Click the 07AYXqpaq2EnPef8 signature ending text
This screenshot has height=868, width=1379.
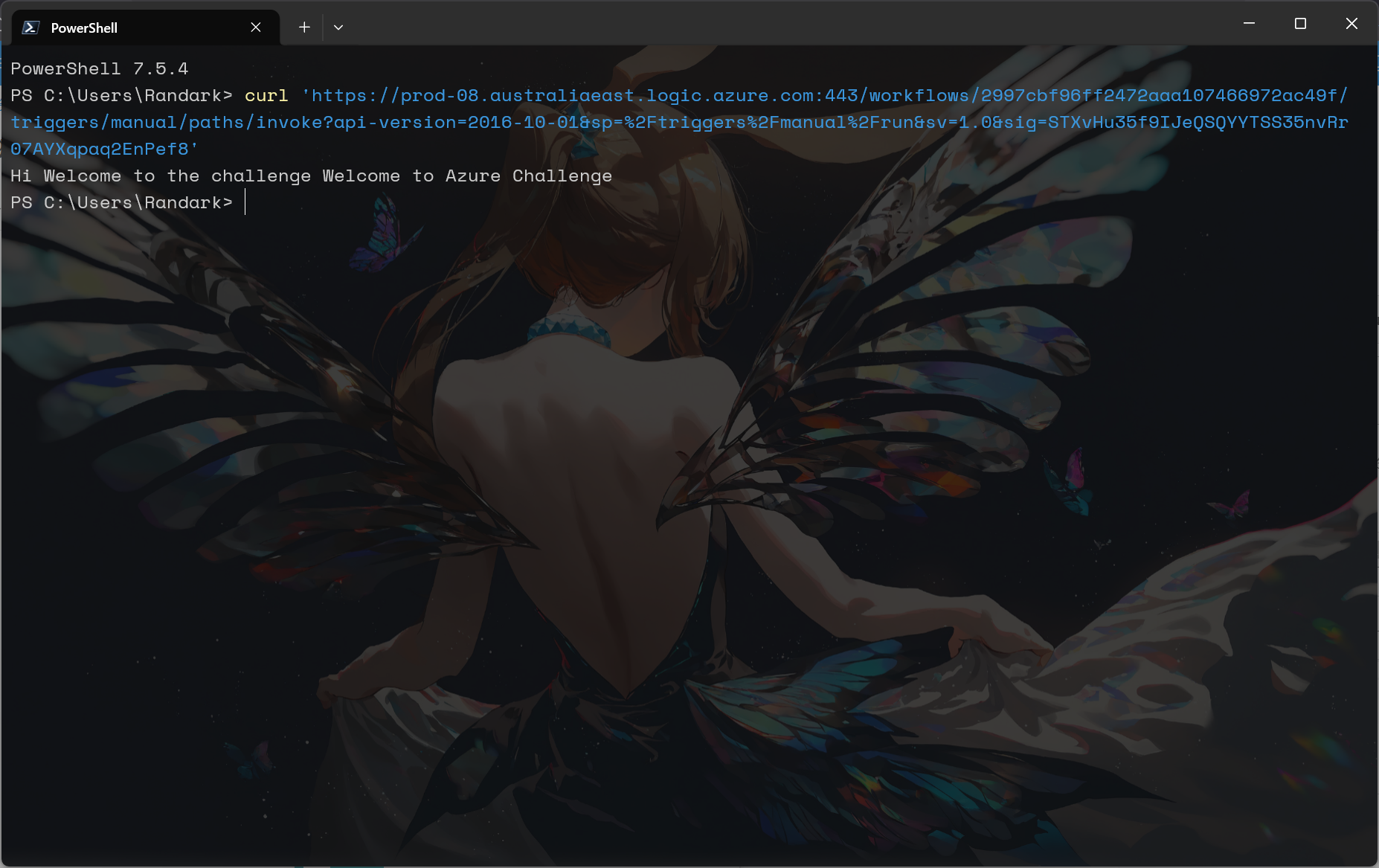click(x=100, y=149)
